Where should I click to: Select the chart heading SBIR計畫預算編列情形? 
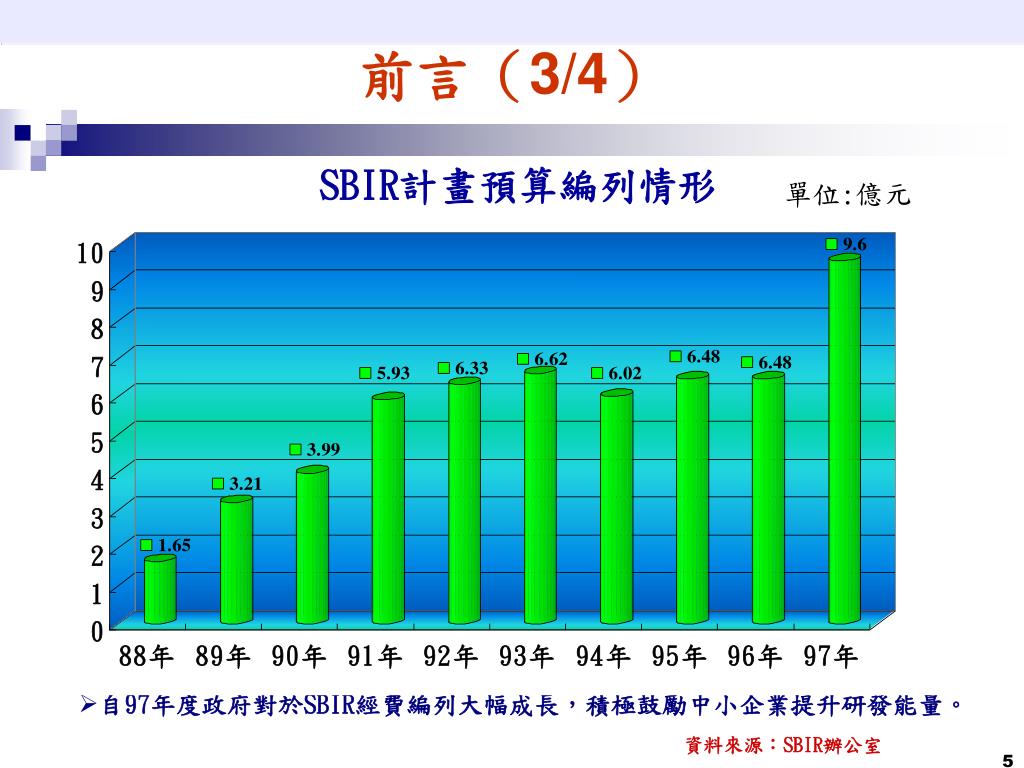pos(517,187)
